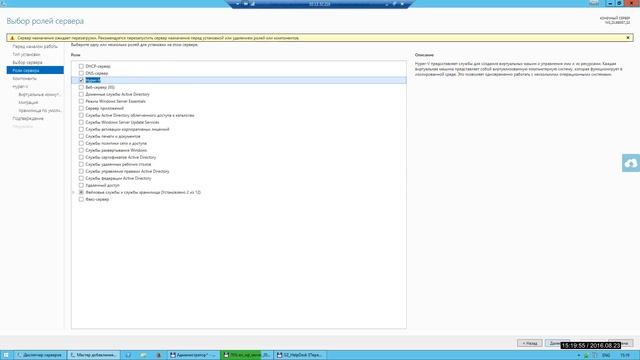
Task: Select Службы политики сети и доступа row
Action: click(239, 143)
